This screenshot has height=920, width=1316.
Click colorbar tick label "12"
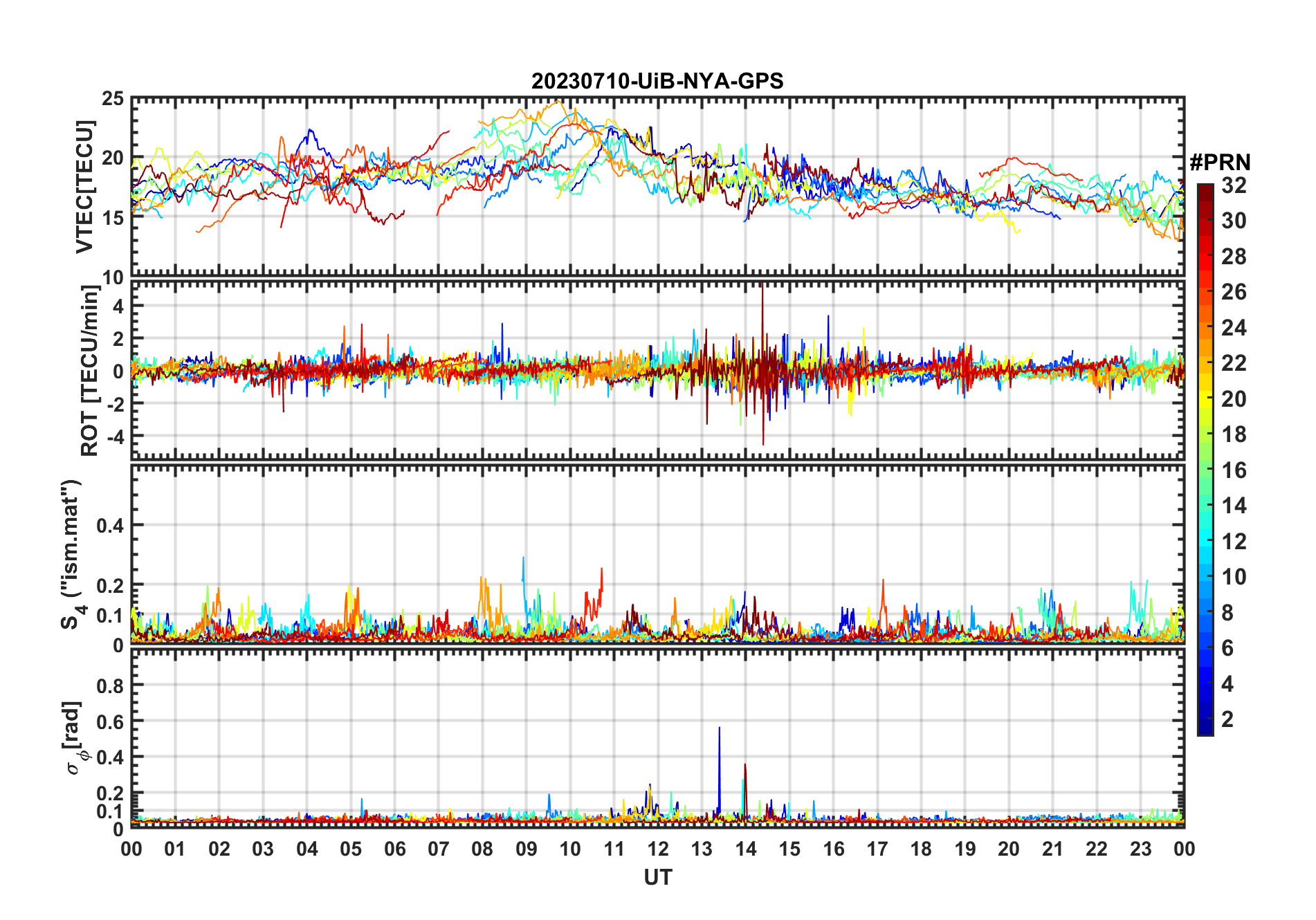(x=1234, y=542)
